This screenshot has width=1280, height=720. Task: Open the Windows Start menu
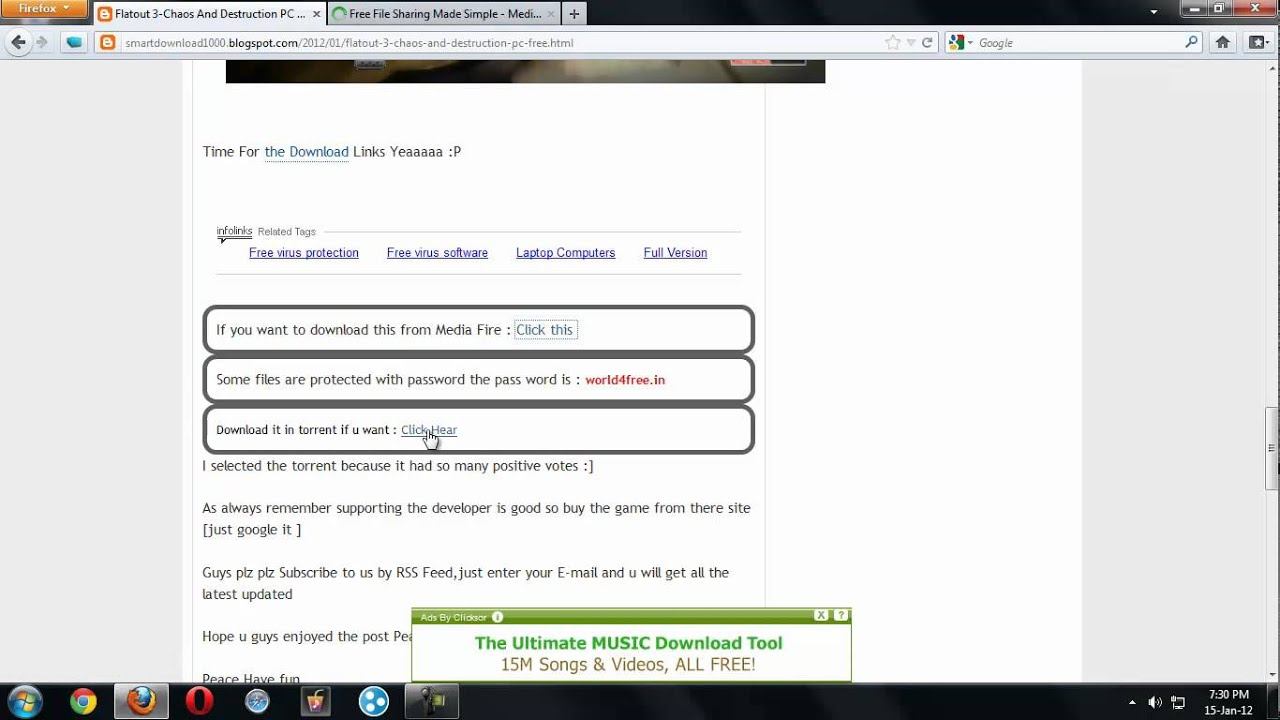click(x=23, y=701)
